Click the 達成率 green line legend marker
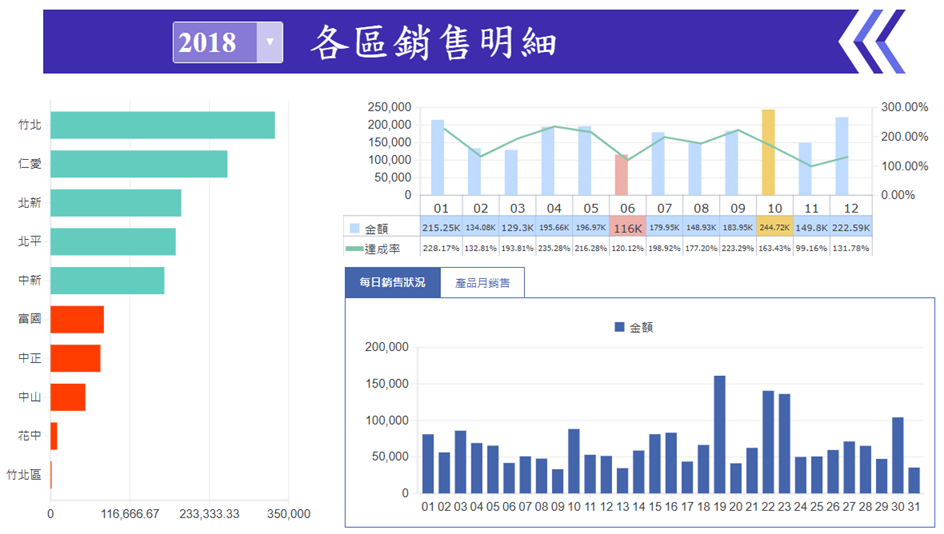Screen dimensions: 944x534 [354, 247]
